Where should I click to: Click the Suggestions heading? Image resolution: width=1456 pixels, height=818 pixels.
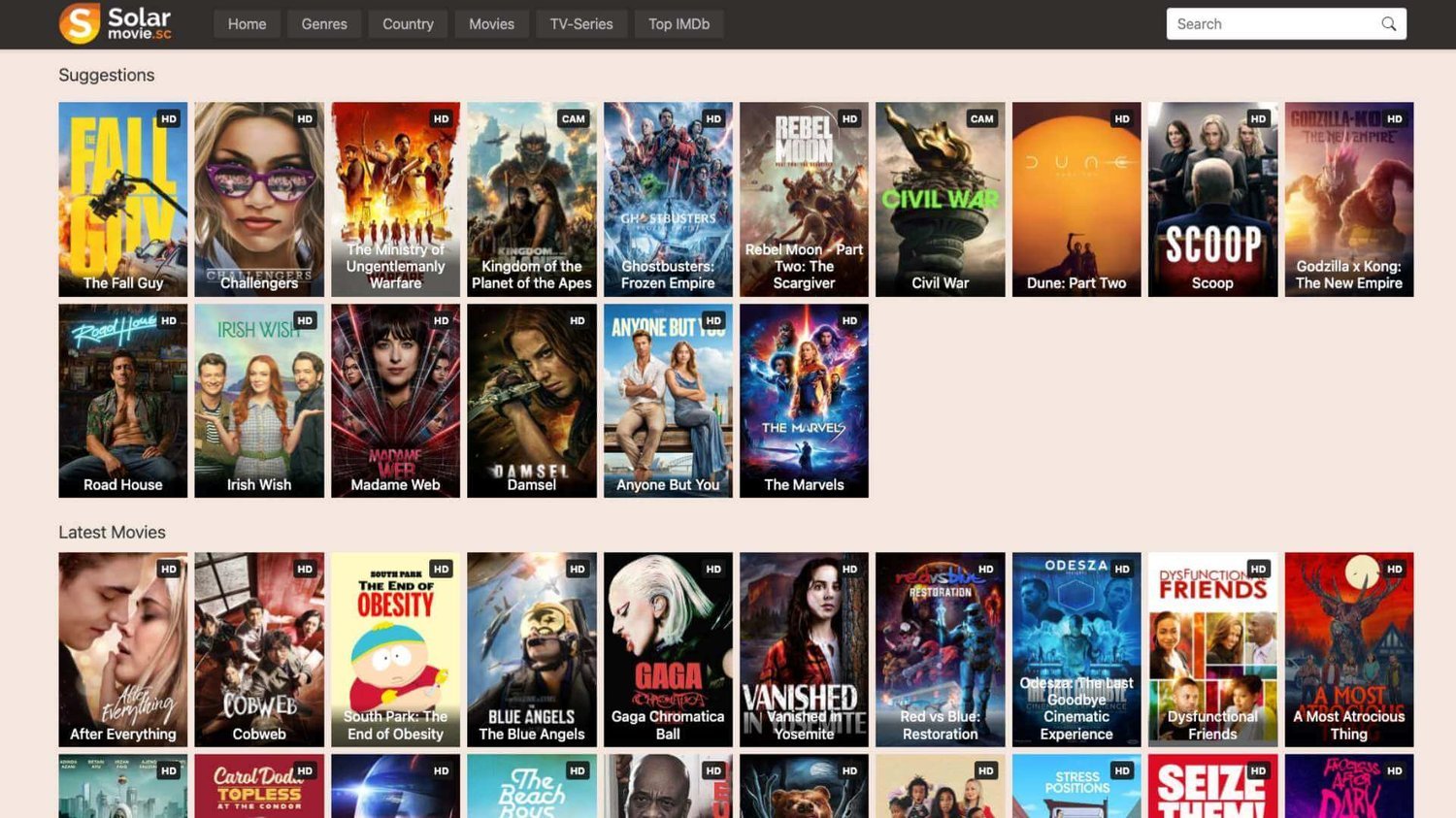[107, 75]
